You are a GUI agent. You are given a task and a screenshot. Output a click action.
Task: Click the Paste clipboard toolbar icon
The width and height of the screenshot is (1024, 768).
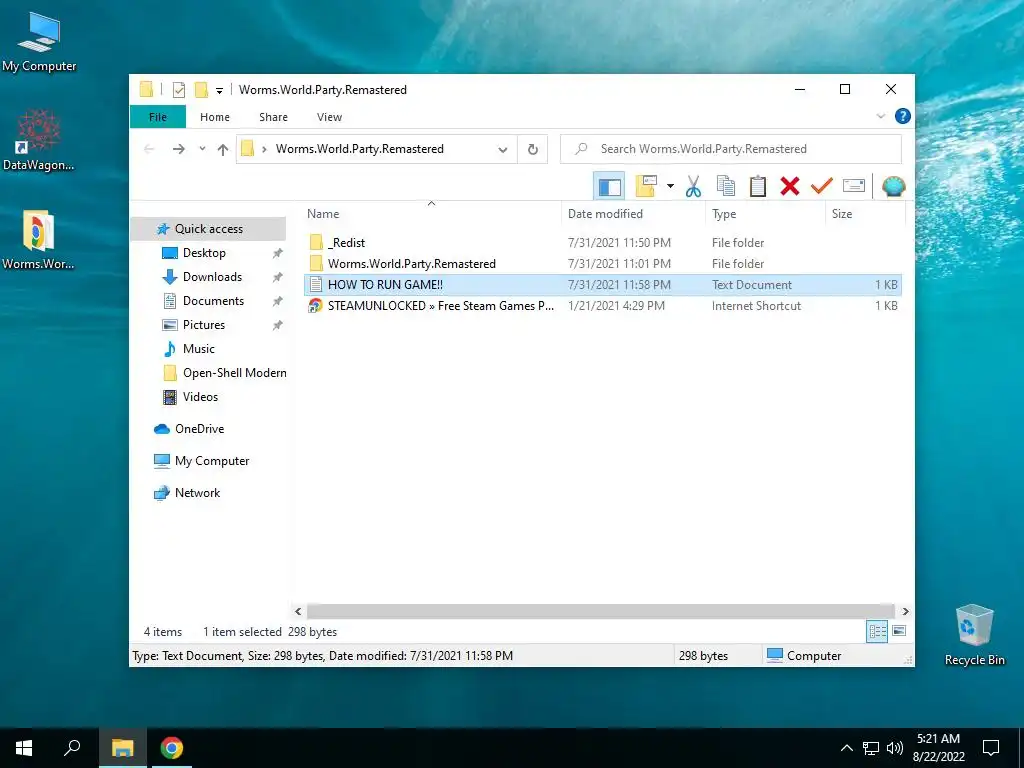coord(758,186)
